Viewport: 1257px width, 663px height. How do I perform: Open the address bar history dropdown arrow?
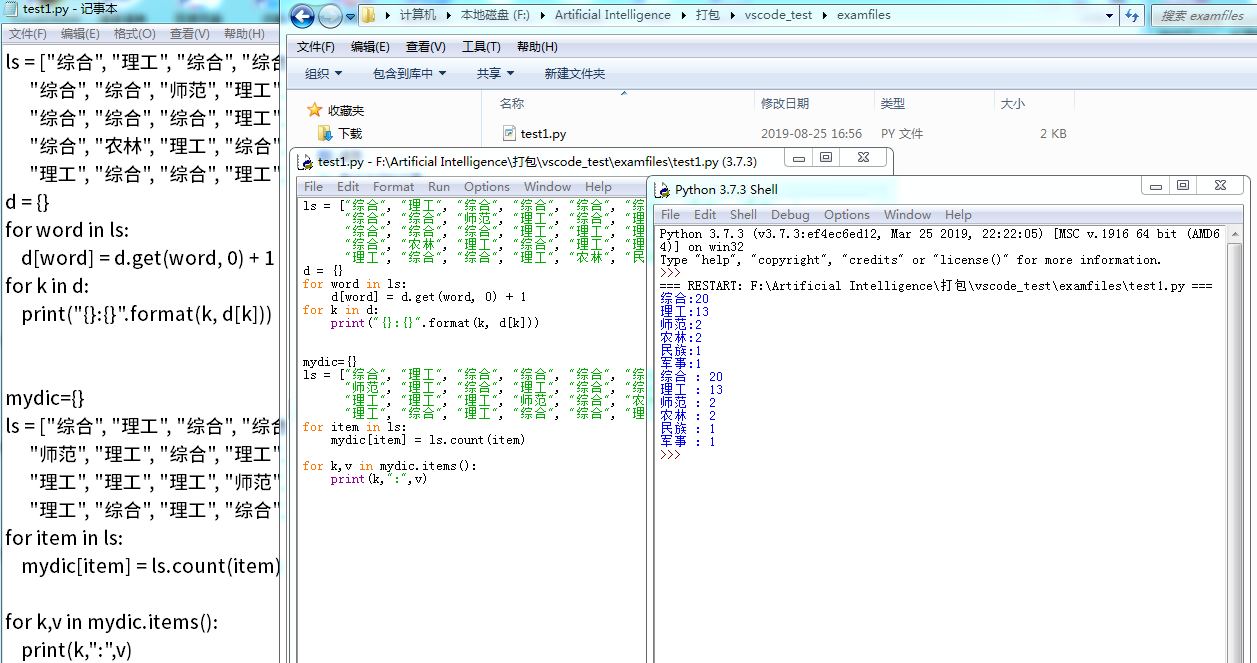1109,15
